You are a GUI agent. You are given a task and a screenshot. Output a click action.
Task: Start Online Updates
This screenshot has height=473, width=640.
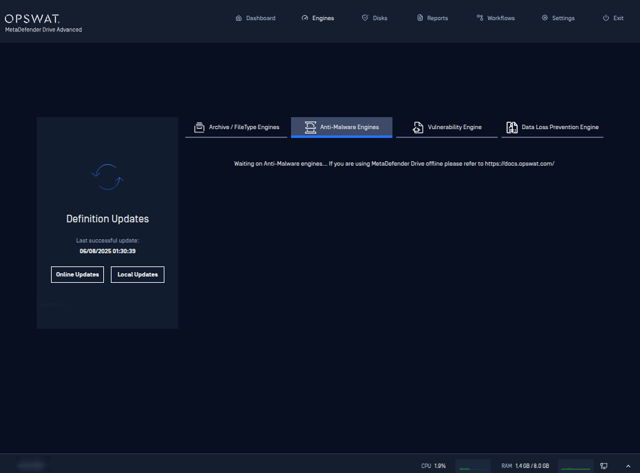click(77, 275)
